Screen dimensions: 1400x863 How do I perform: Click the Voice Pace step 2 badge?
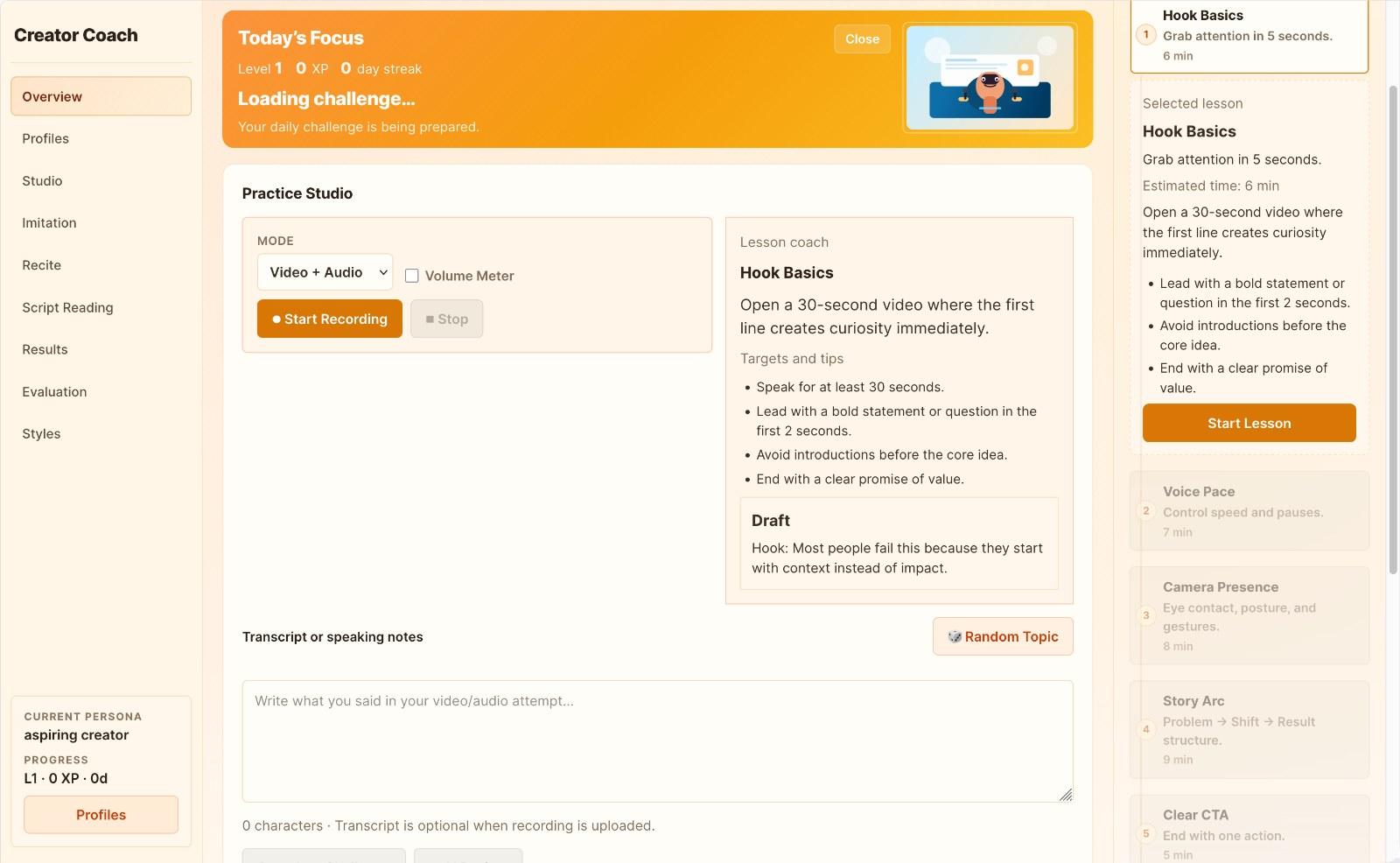[x=1145, y=511]
